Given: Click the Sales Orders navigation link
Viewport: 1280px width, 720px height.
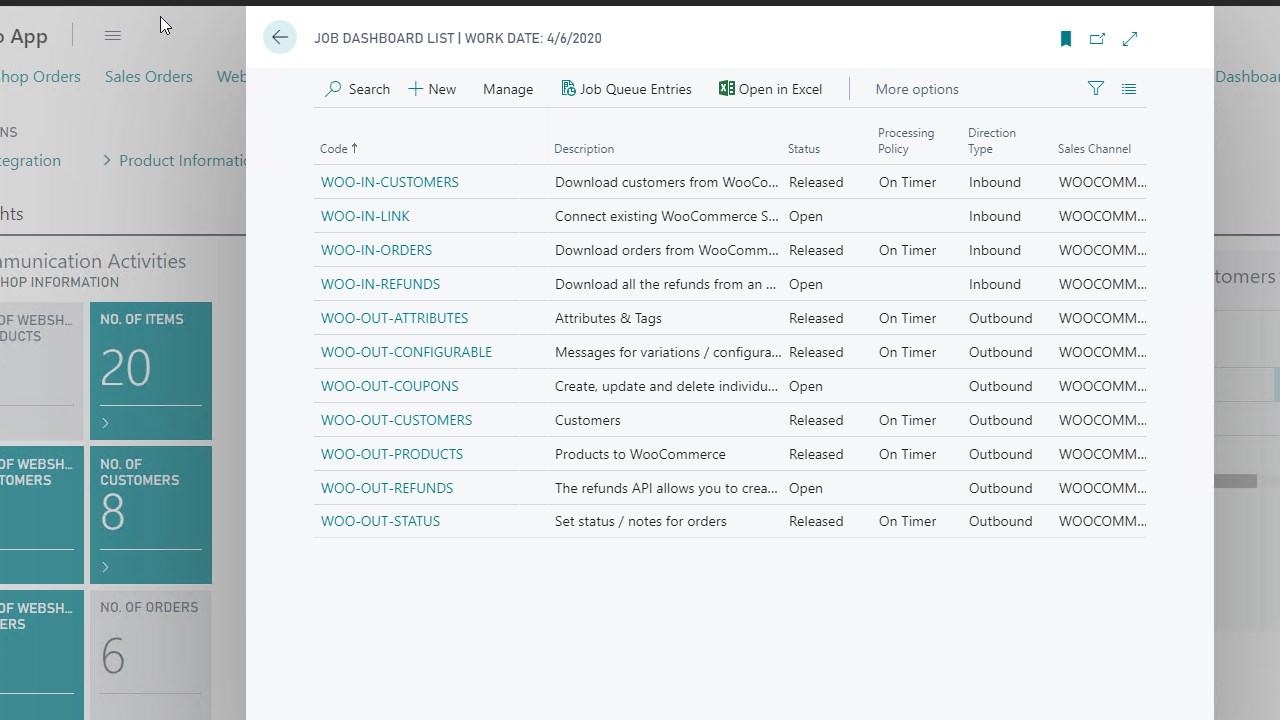Looking at the screenshot, I should tap(148, 76).
